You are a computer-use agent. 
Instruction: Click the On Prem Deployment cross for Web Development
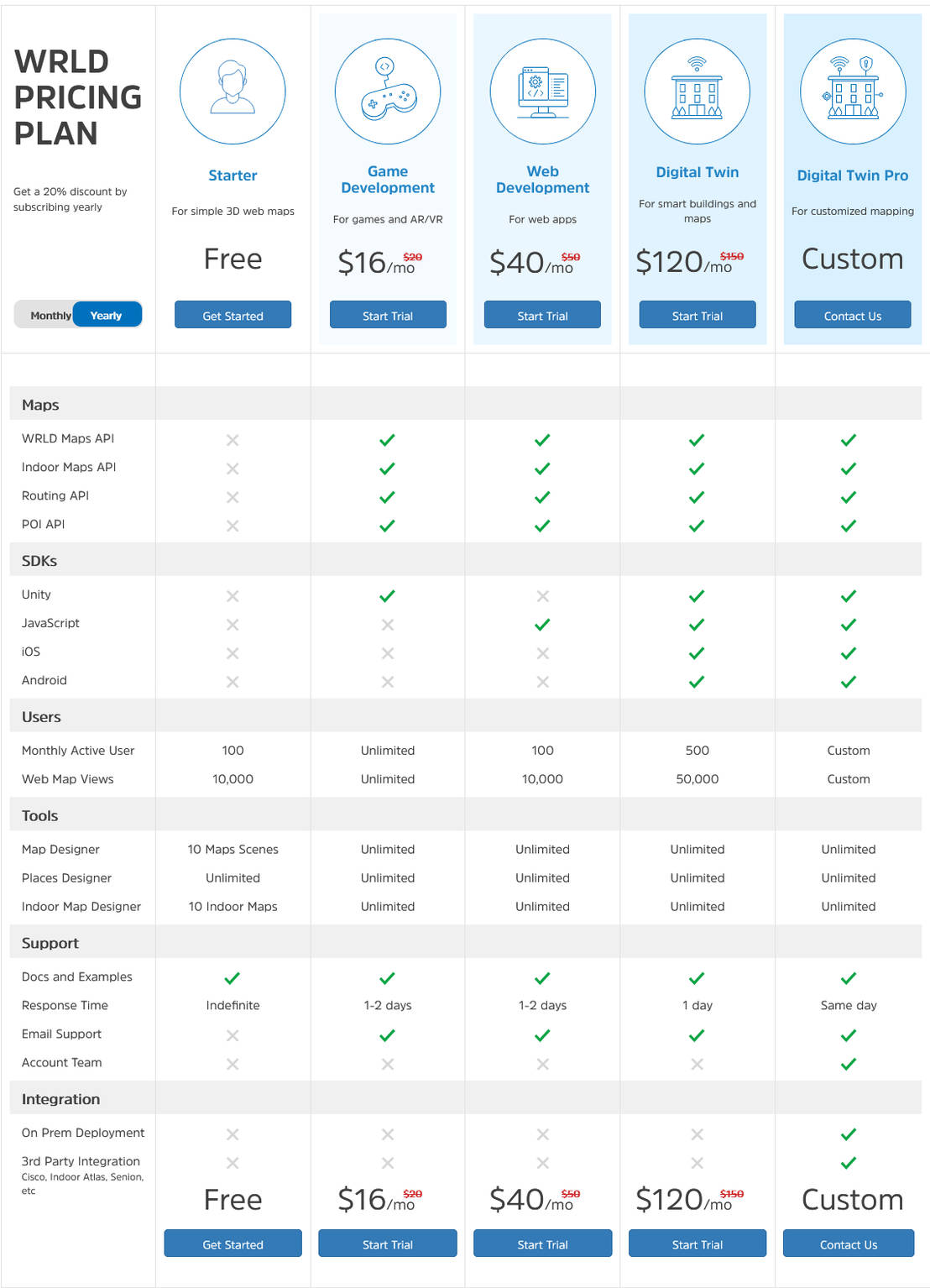tap(543, 1134)
